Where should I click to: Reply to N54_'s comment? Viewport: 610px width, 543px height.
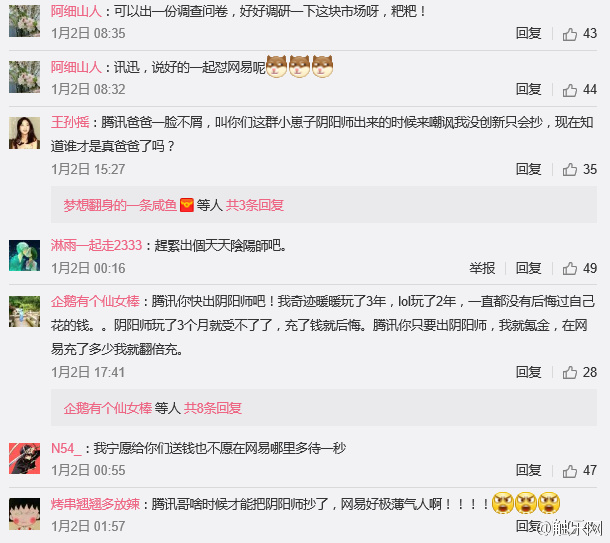(528, 470)
